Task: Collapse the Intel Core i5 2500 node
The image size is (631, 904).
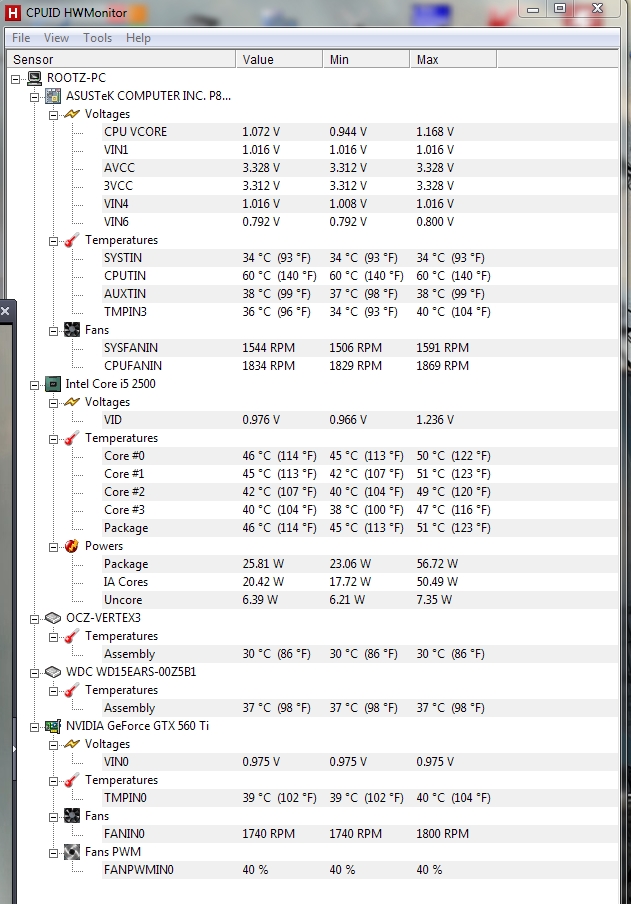Action: 34,384
